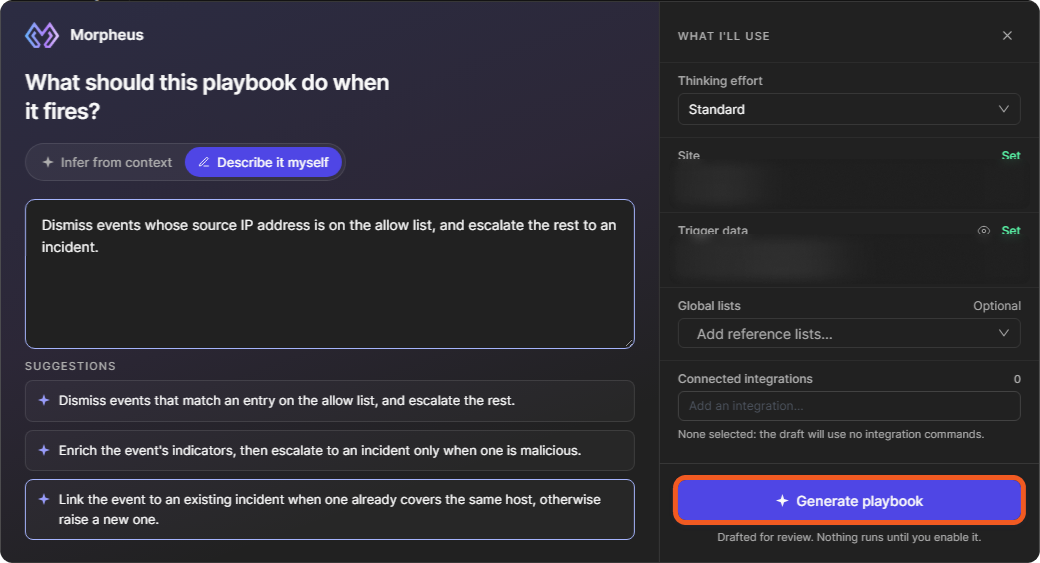This screenshot has height=563, width=1040.
Task: Click the Optional label for Global lists
Action: point(997,306)
